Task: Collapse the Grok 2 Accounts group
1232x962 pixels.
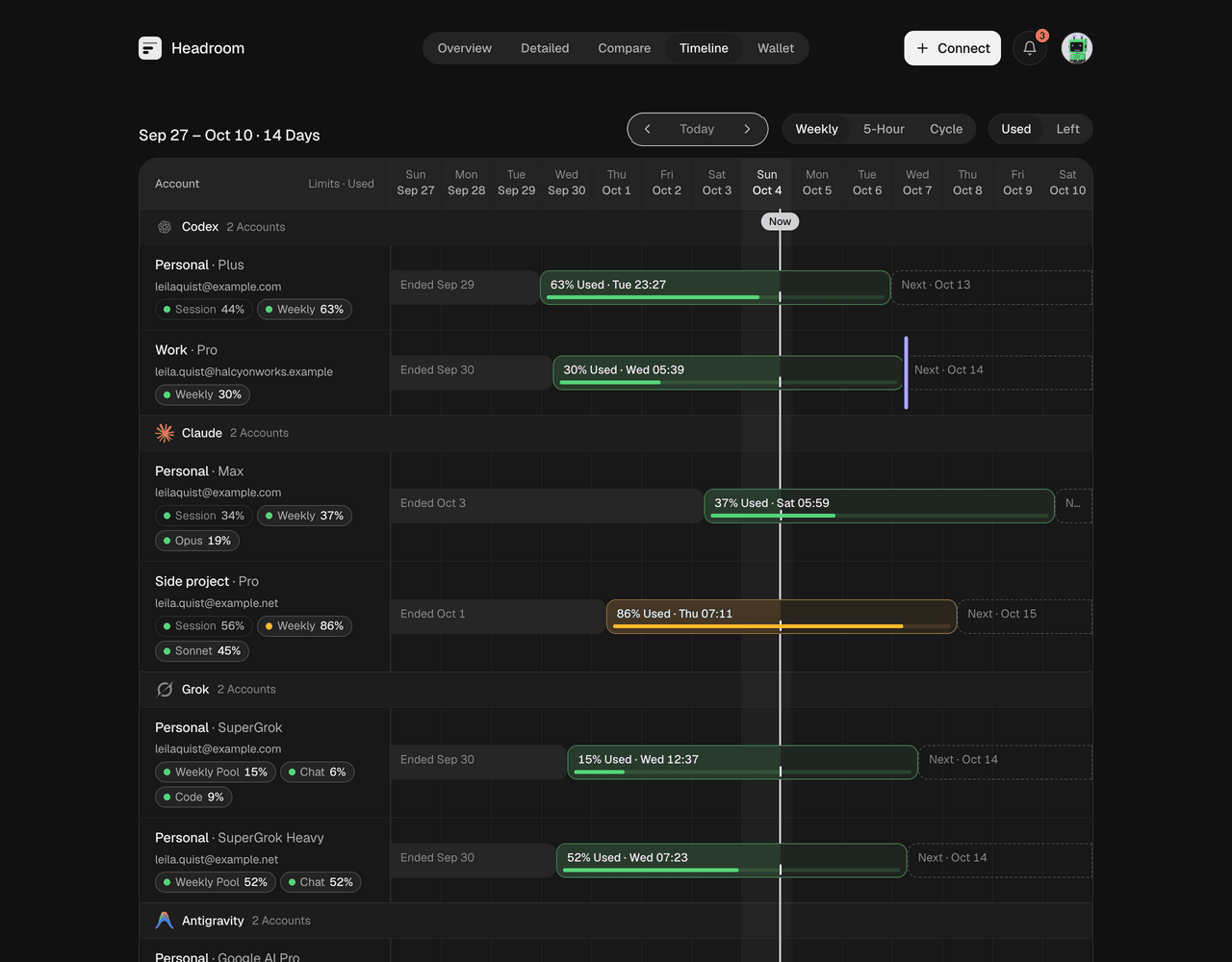Action: tap(616, 689)
